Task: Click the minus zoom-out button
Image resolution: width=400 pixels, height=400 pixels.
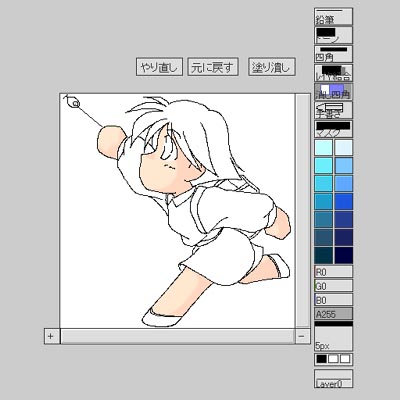Action: click(x=302, y=336)
